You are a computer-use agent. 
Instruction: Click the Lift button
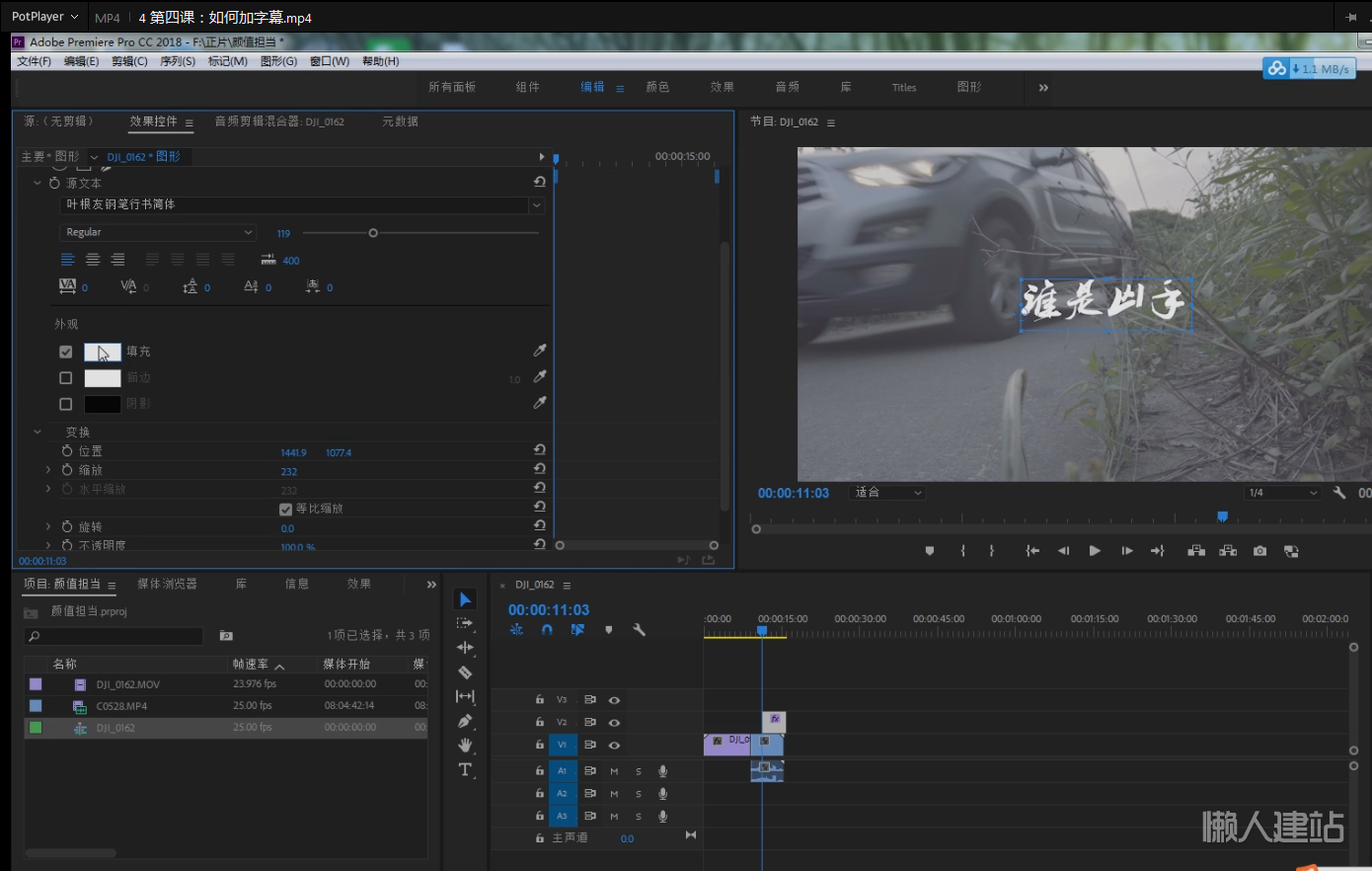pyautogui.click(x=1196, y=551)
